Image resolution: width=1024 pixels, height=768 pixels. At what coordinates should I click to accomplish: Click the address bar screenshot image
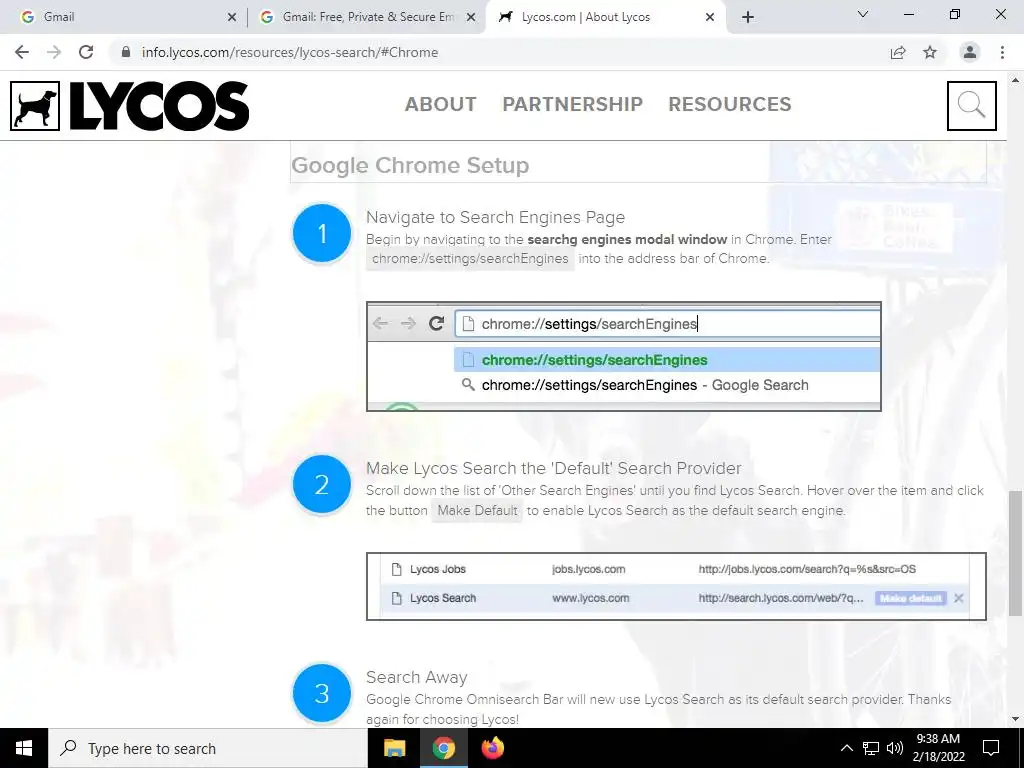click(x=624, y=357)
